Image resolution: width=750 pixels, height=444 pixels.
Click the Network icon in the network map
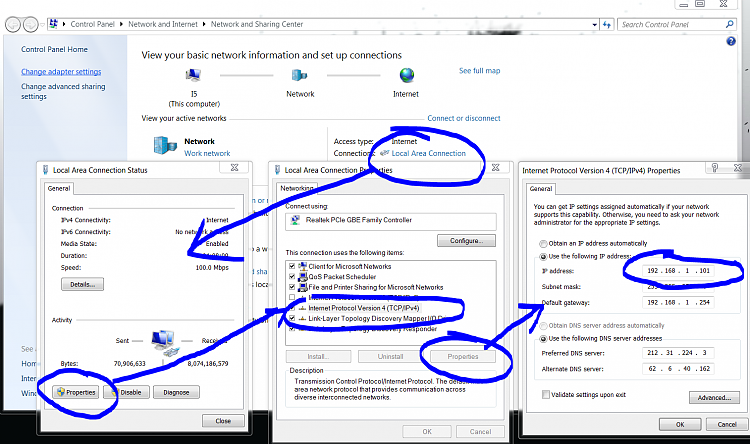299,75
